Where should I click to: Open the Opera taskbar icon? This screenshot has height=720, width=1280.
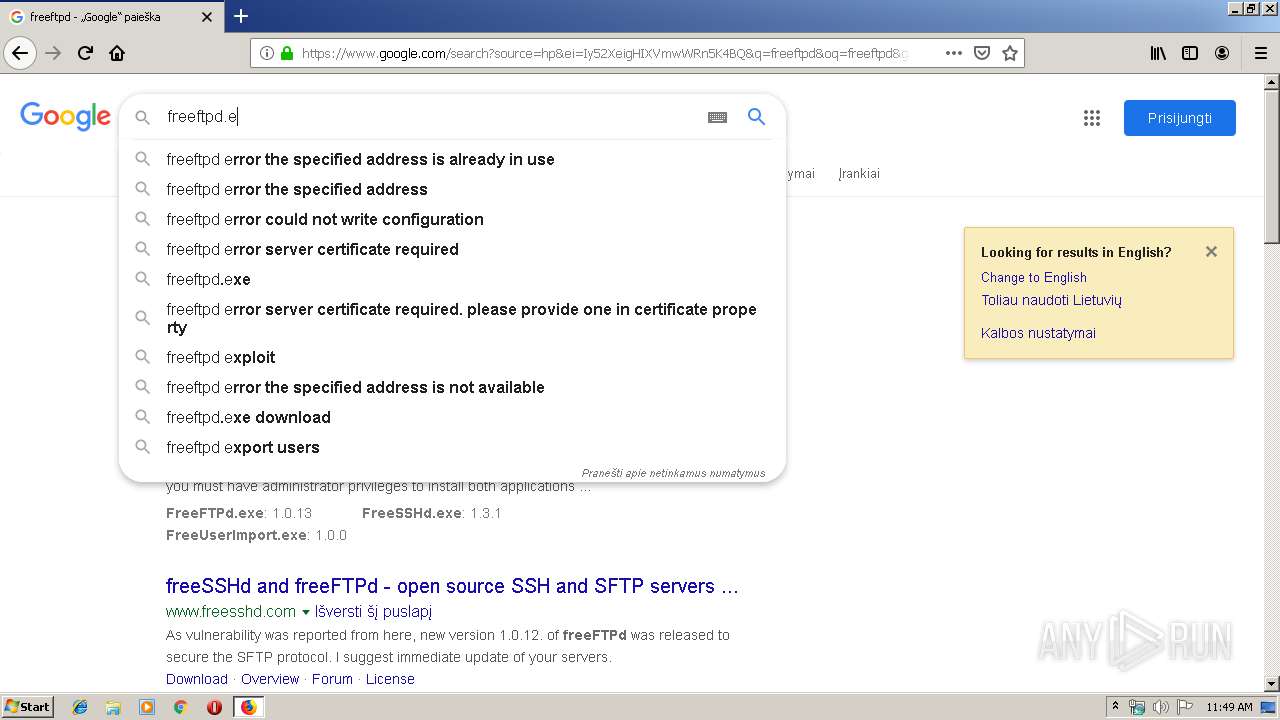[x=214, y=707]
